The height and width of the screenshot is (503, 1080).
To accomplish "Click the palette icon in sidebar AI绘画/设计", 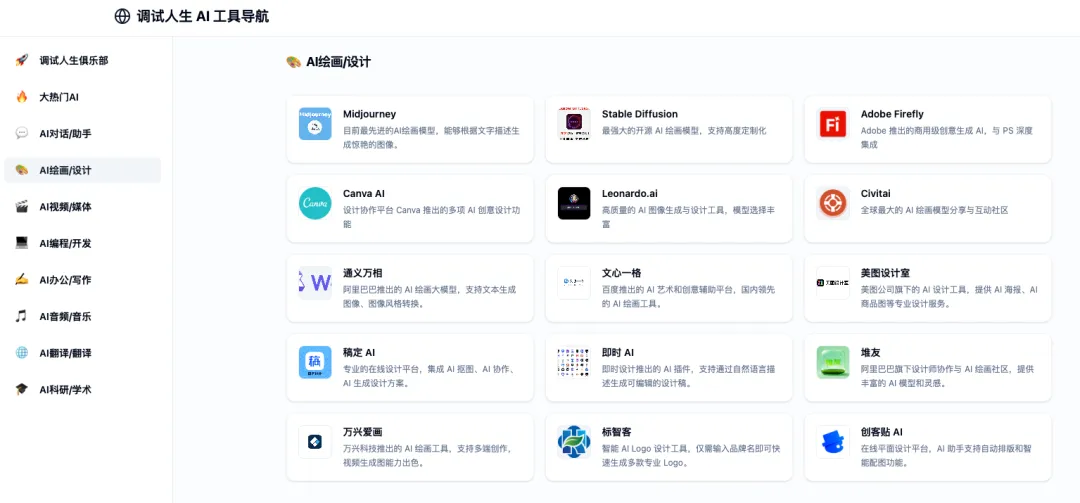I will click(22, 170).
